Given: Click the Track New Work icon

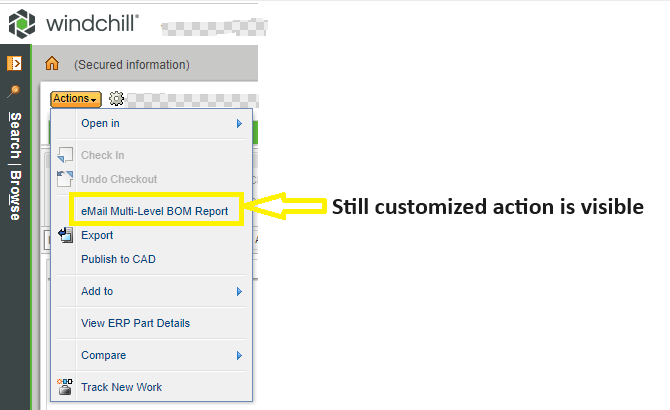Looking at the screenshot, I should pyautogui.click(x=65, y=387).
